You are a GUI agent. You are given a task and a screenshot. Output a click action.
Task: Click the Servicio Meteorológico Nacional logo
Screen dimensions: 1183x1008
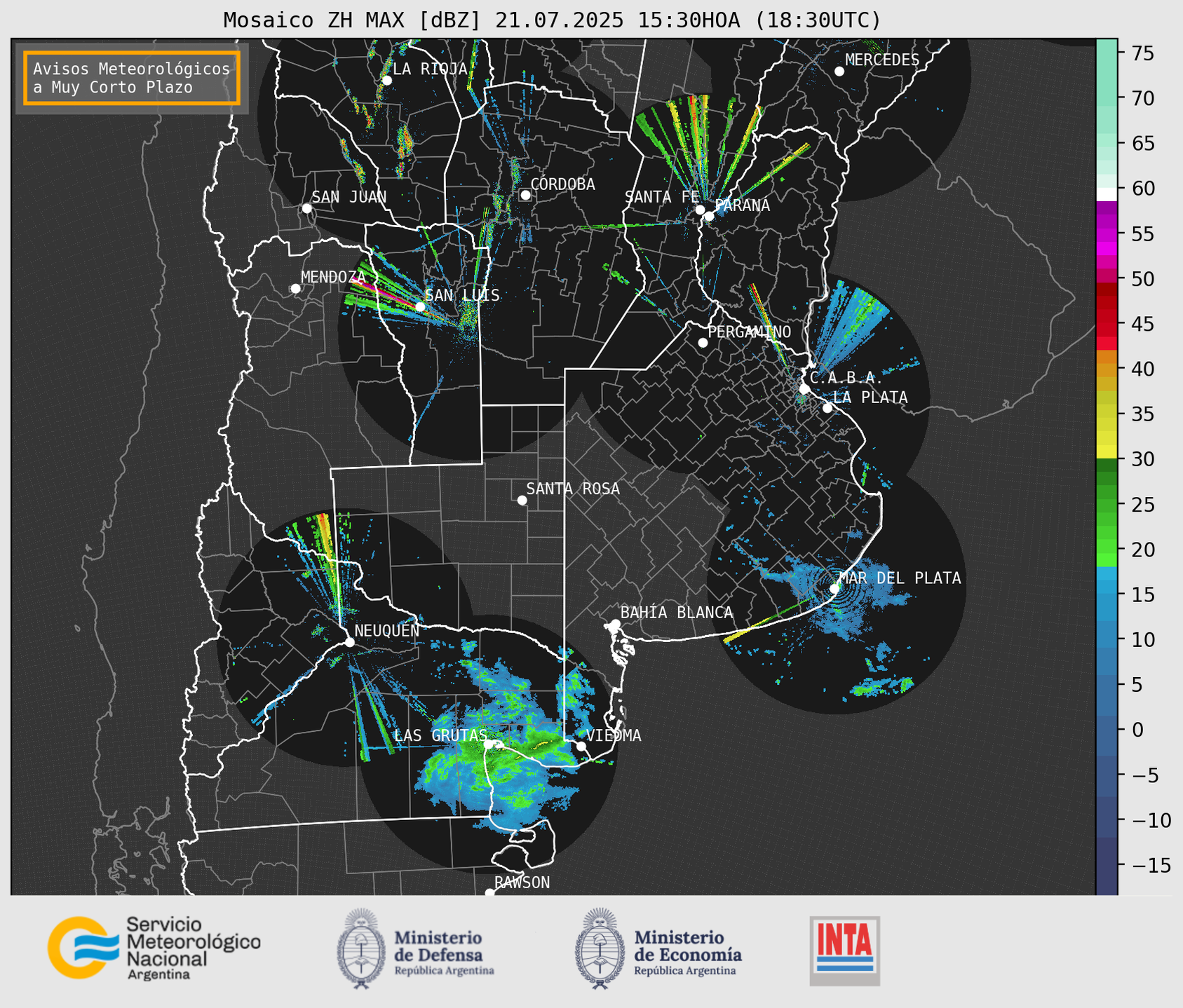pos(154,948)
